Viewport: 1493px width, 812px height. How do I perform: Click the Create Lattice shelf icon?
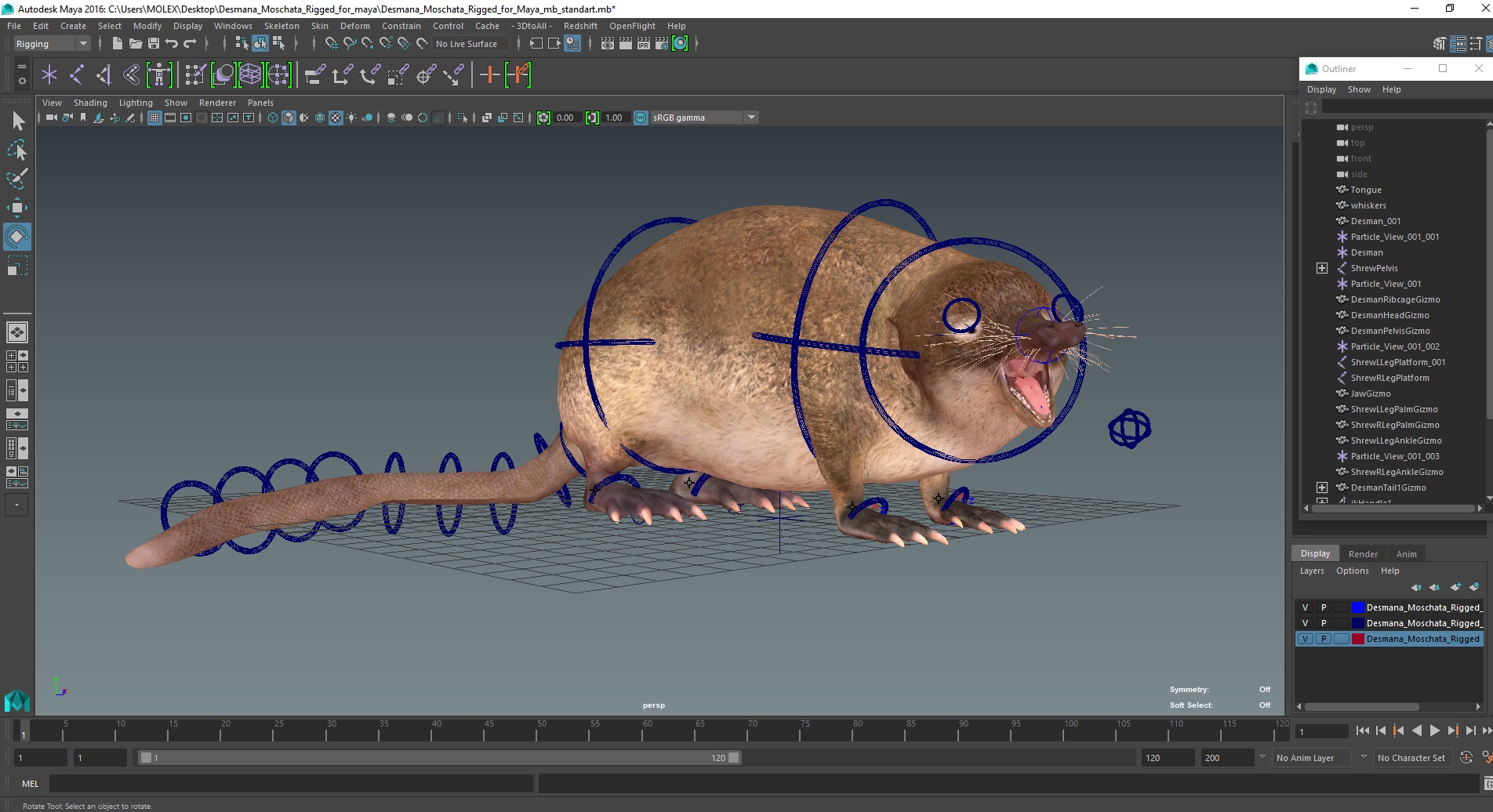(x=250, y=75)
